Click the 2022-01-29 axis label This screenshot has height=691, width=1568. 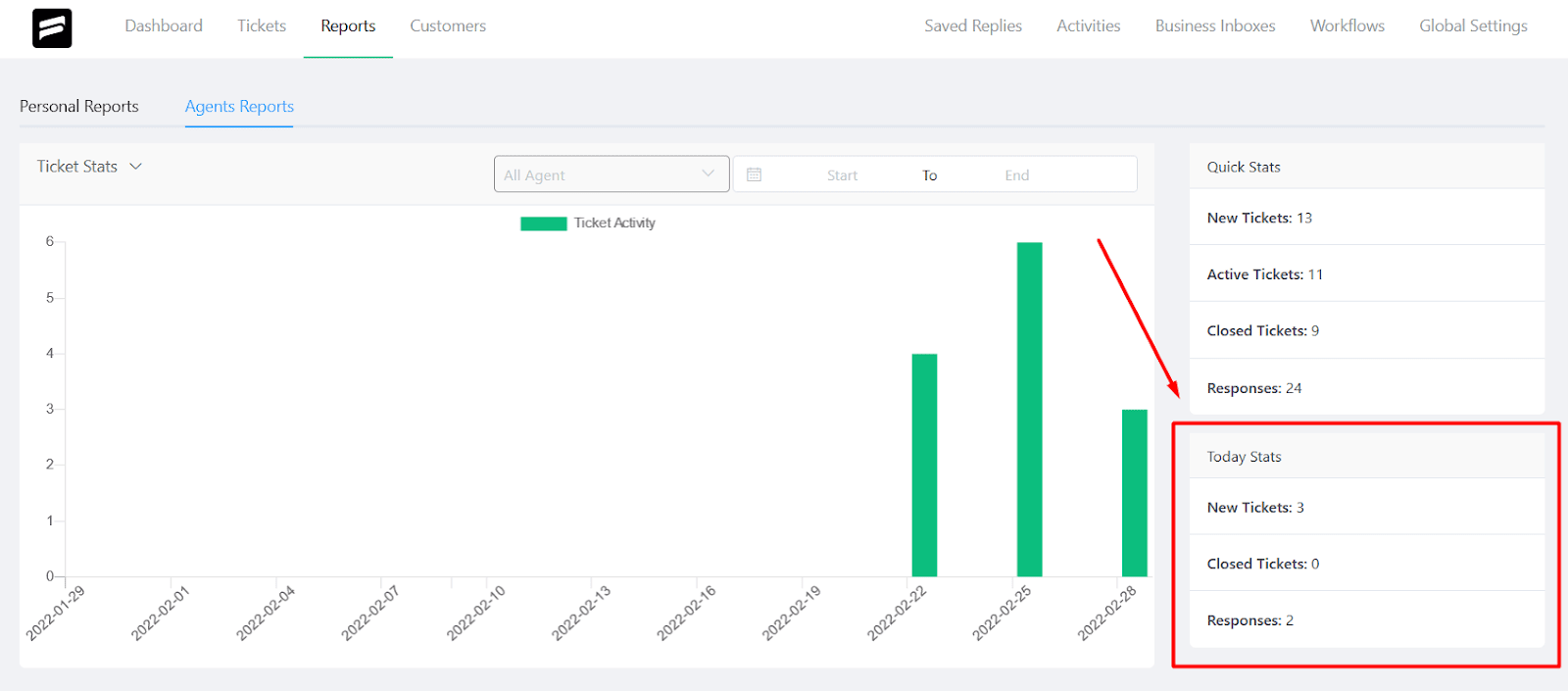55,614
